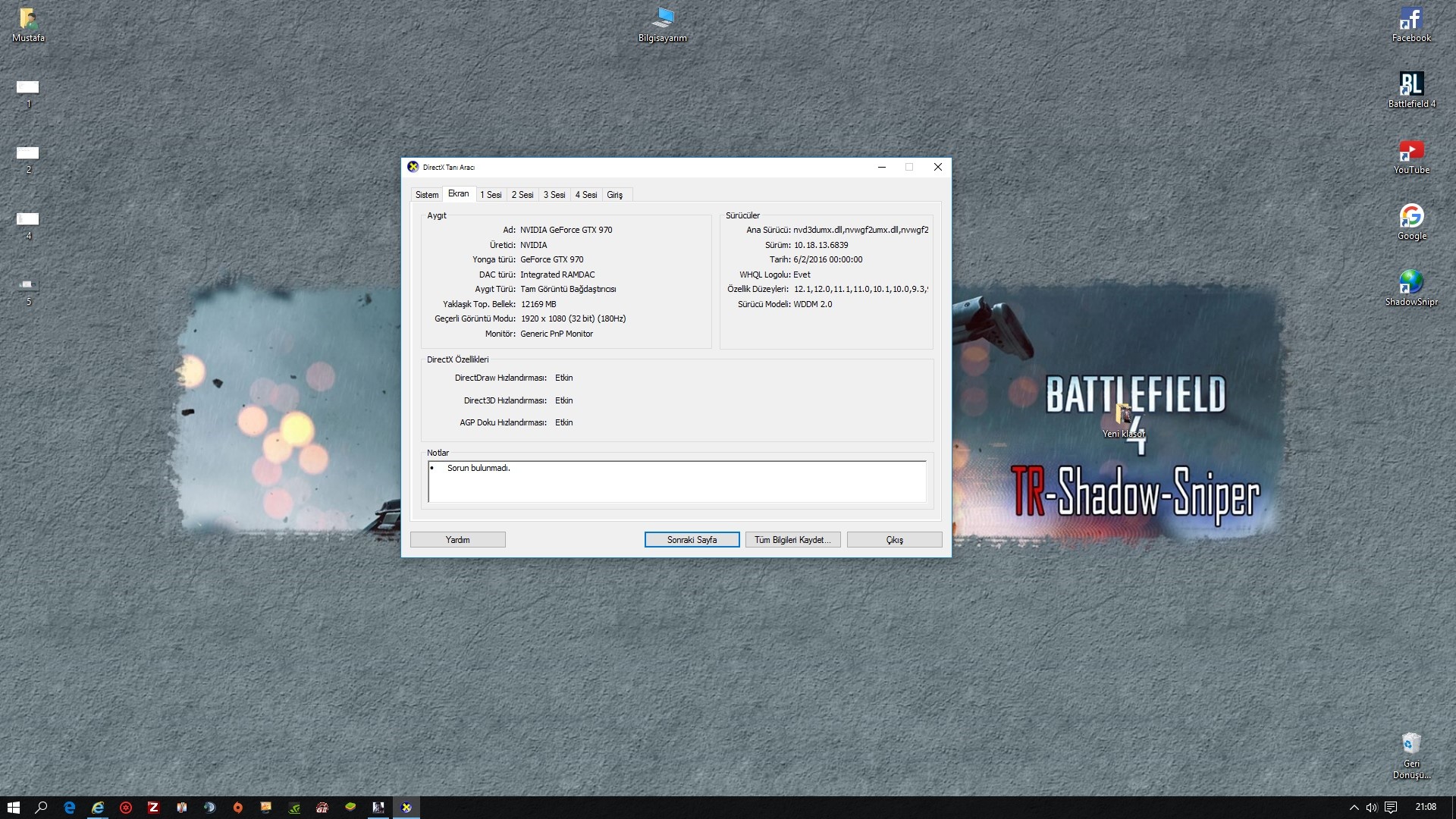Select desktop file named 5
1456x819 pixels.
(x=28, y=291)
